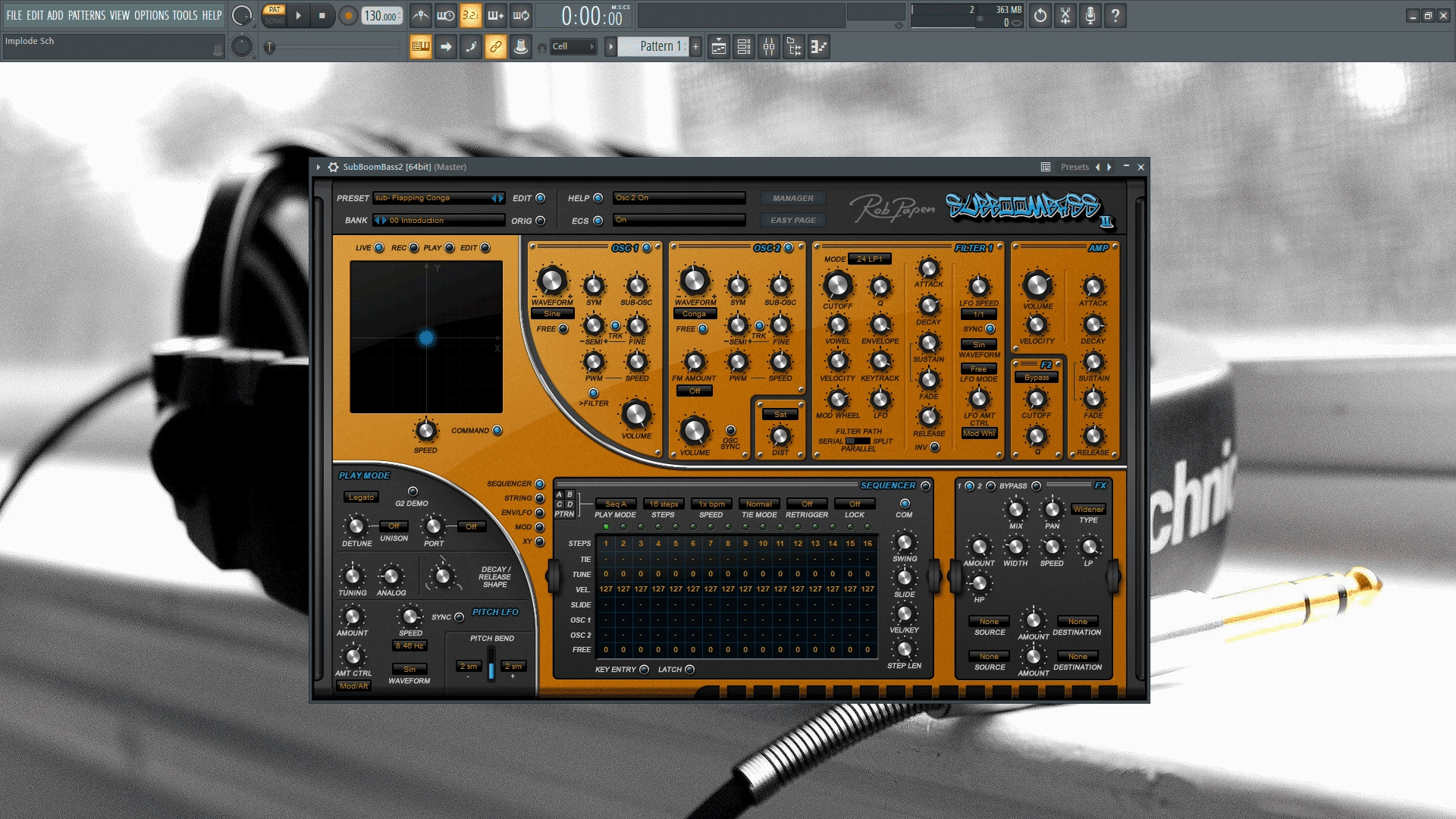Open the filter MODE 24 LP1 selector
Image resolution: width=1456 pixels, height=819 pixels.
tap(869, 259)
